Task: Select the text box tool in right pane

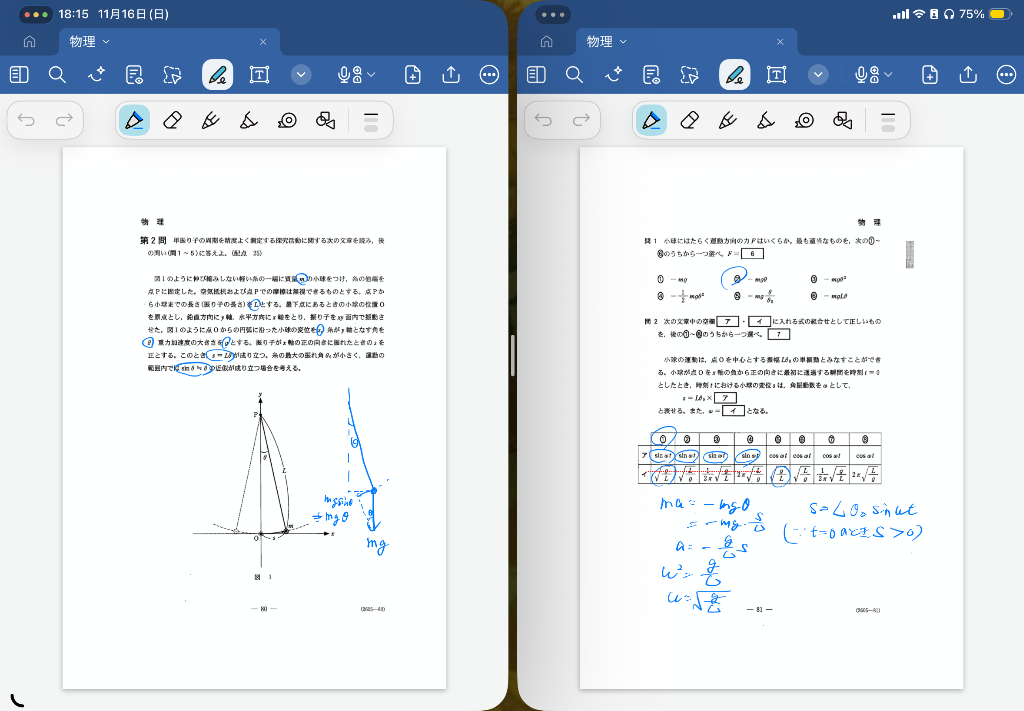Action: 776,75
